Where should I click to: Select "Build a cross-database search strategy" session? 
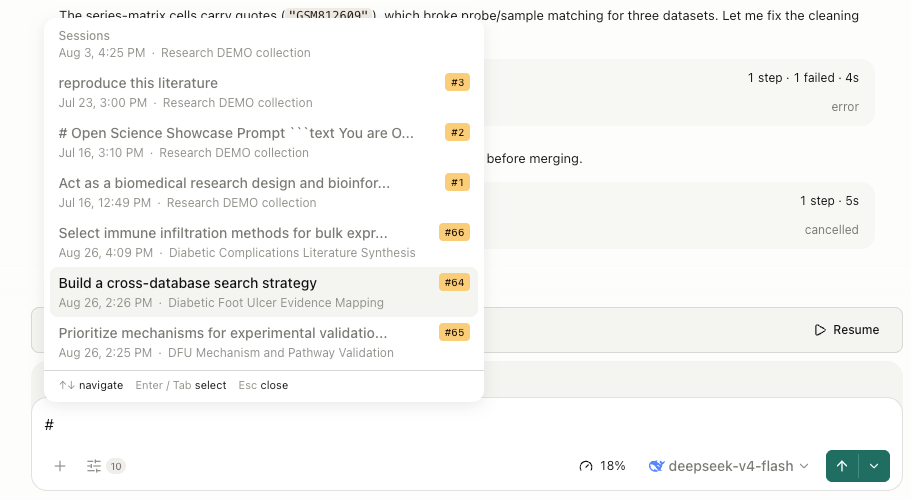pos(264,292)
